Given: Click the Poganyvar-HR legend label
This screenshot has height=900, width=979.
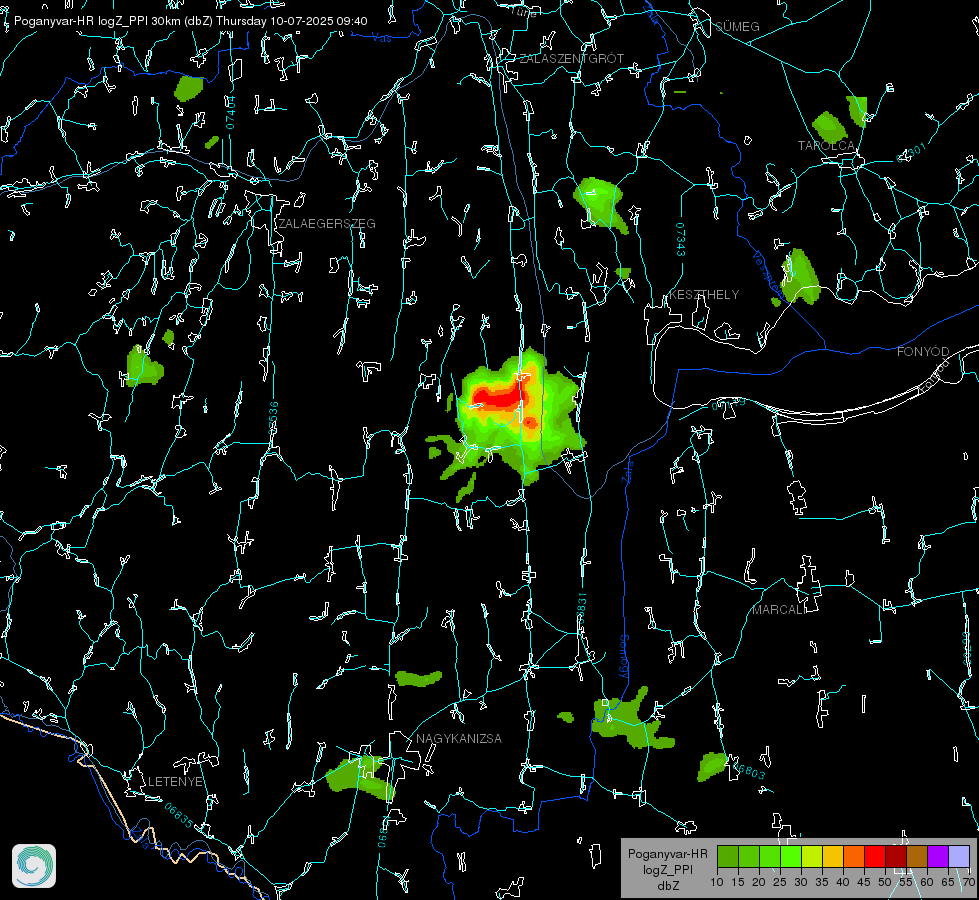Looking at the screenshot, I should point(667,854).
